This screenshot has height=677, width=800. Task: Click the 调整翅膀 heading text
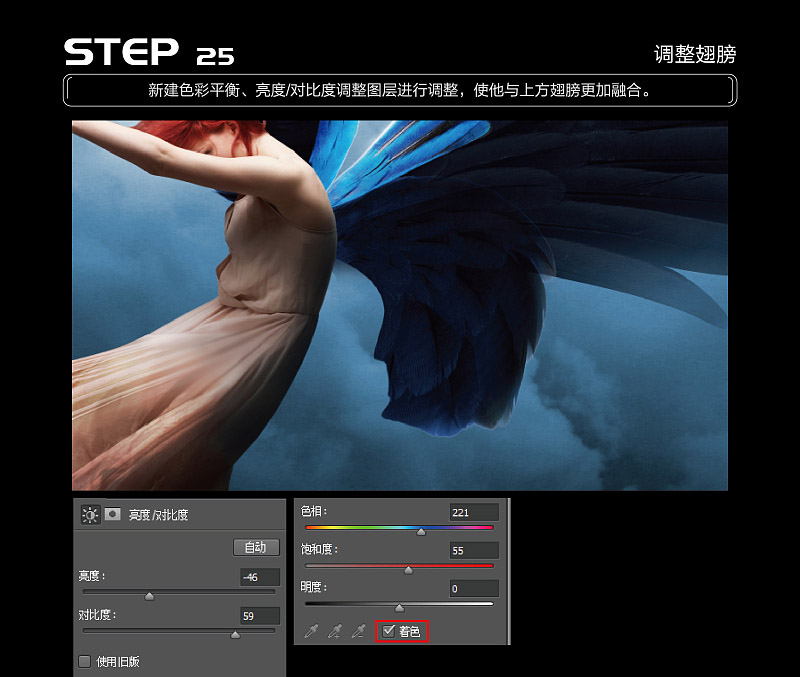pyautogui.click(x=695, y=54)
